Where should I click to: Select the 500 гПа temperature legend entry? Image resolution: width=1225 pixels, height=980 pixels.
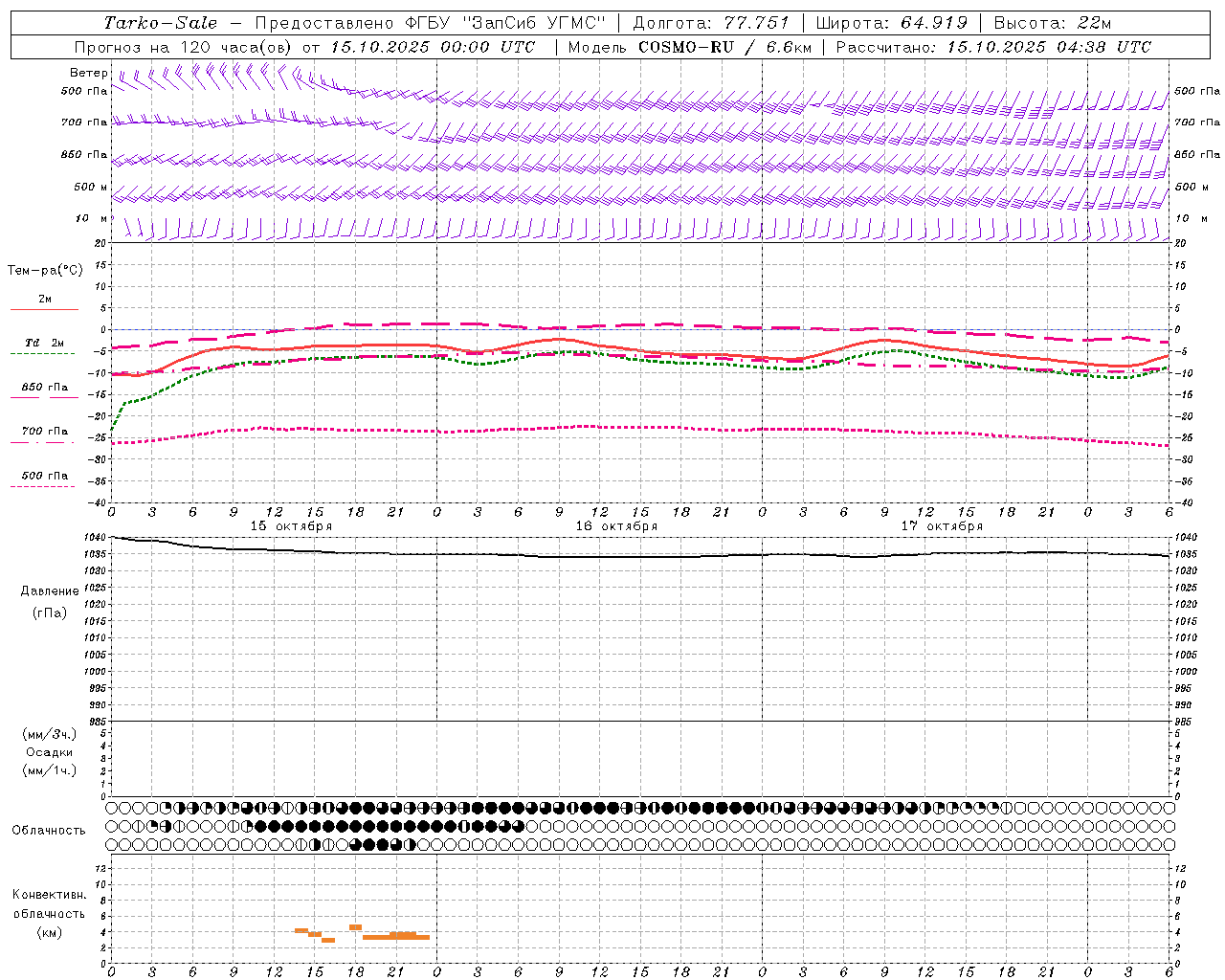tap(45, 475)
